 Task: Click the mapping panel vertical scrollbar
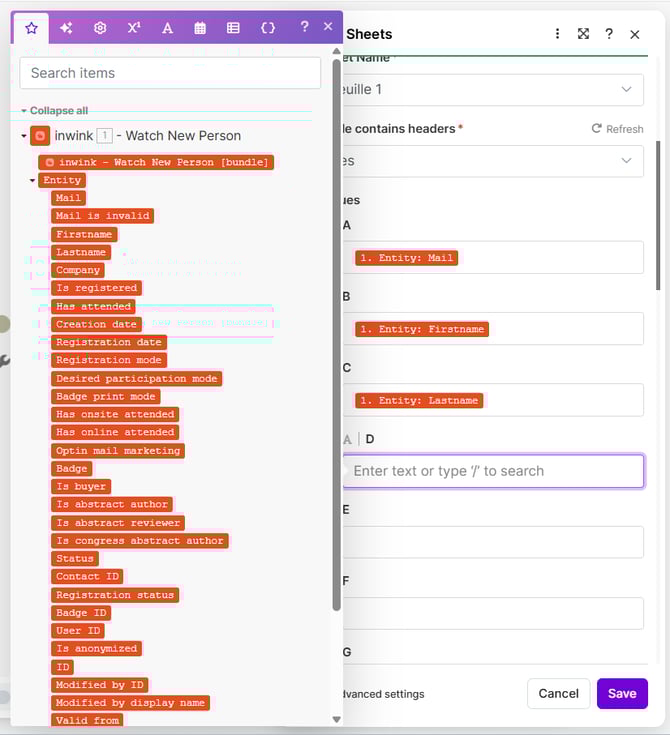click(336, 330)
